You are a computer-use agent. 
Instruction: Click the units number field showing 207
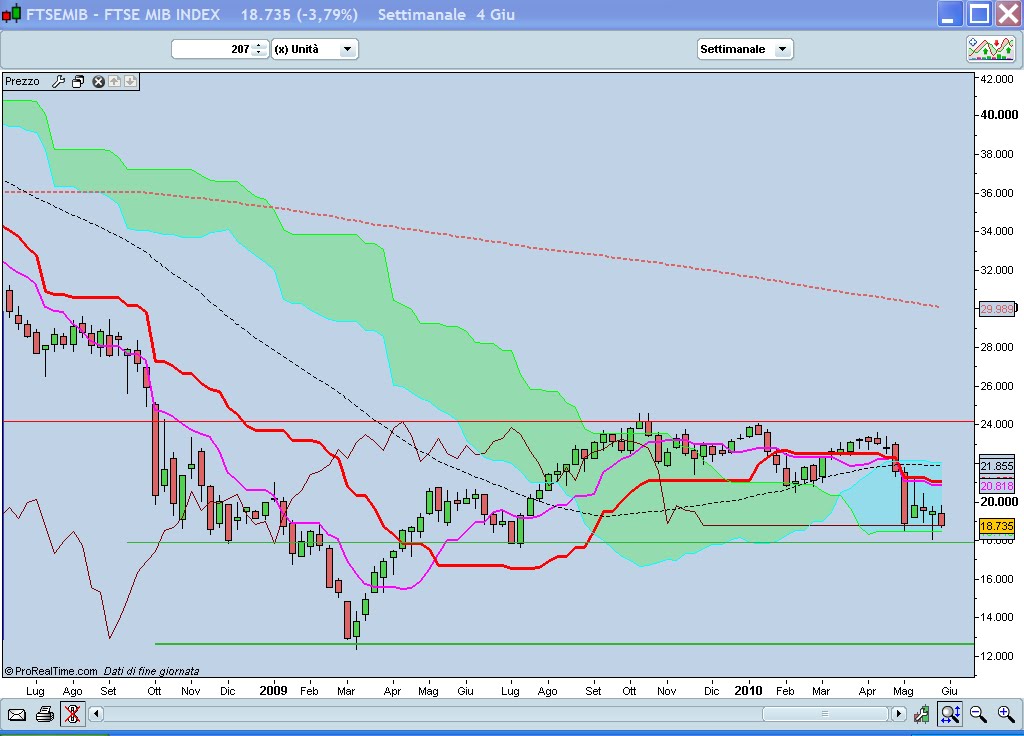tap(212, 49)
